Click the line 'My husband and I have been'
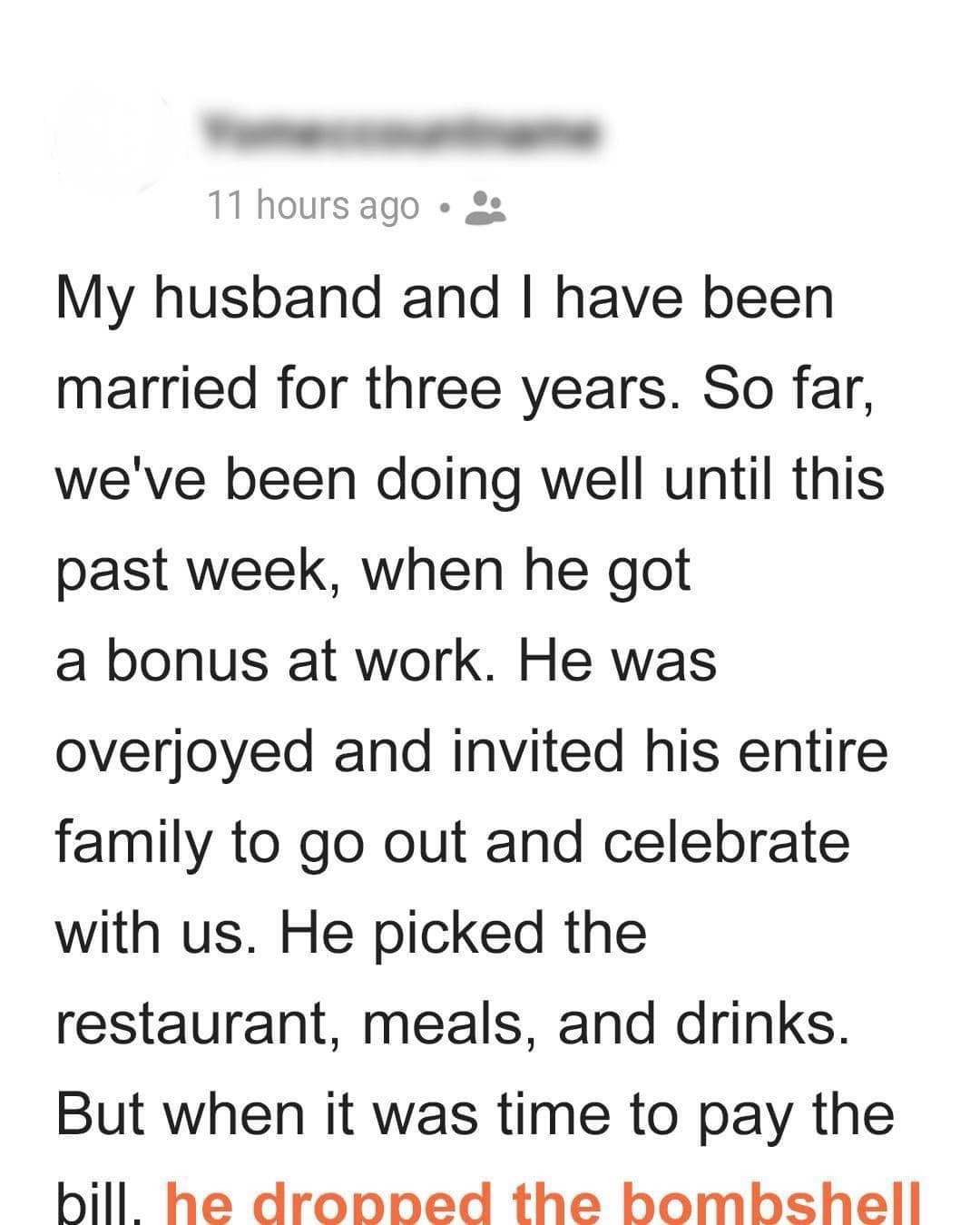The image size is (980, 1225). pyautogui.click(x=445, y=299)
